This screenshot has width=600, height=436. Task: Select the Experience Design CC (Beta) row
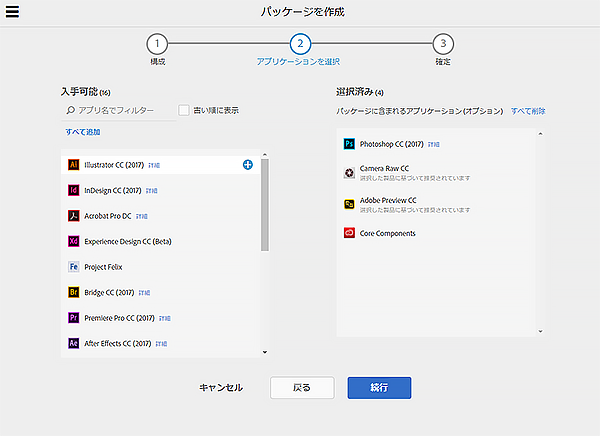(x=160, y=242)
